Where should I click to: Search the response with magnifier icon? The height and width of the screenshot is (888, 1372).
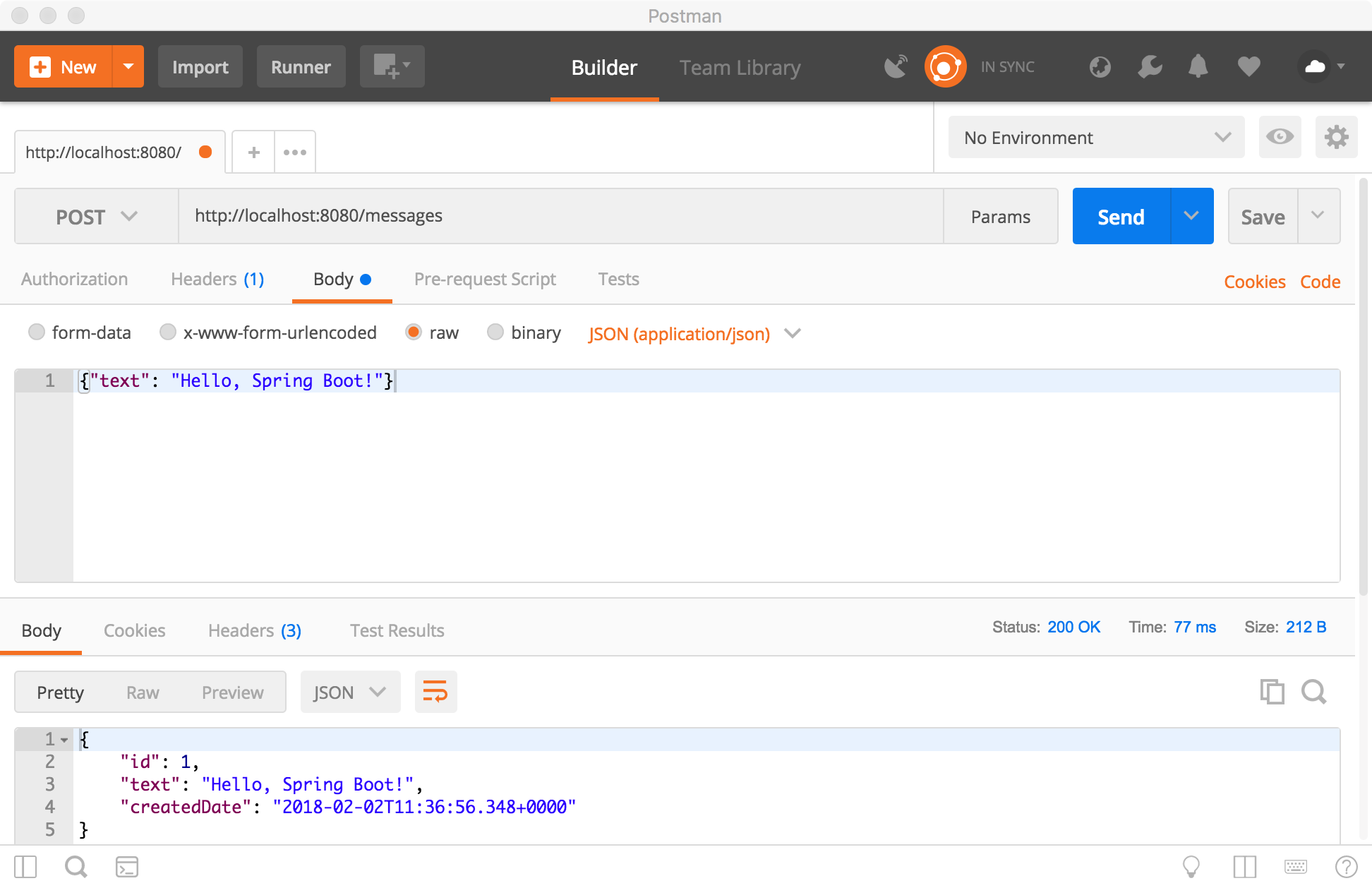point(1313,692)
